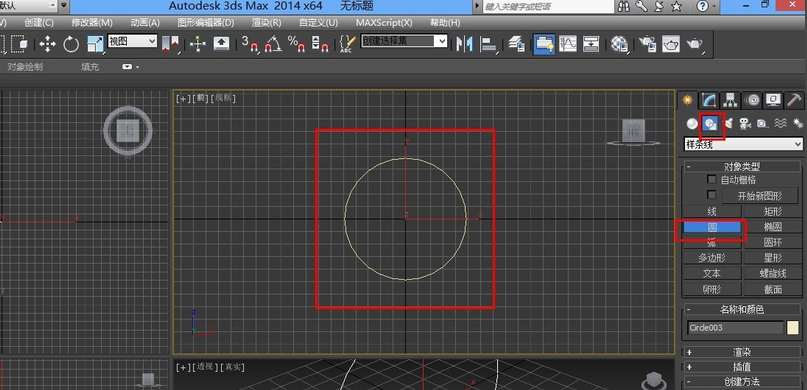Image resolution: width=807 pixels, height=390 pixels.
Task: Open the 创建选择集 dropdown
Action: 404,41
